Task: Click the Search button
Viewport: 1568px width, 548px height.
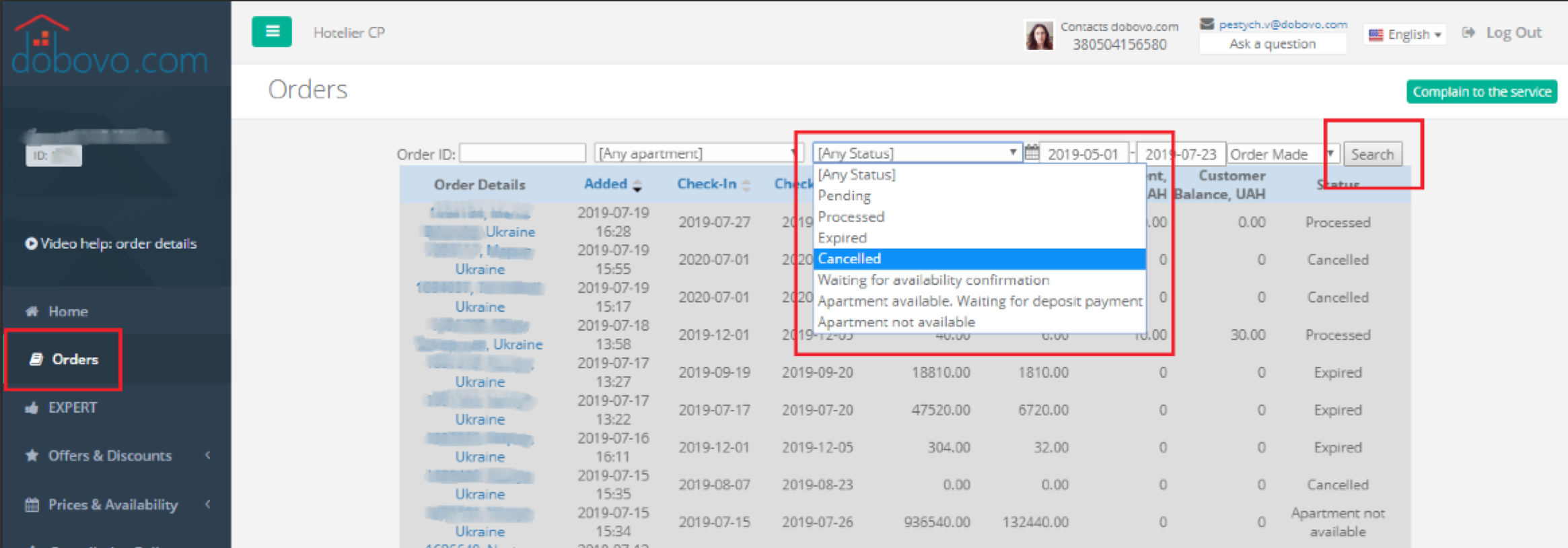Action: pos(1373,154)
